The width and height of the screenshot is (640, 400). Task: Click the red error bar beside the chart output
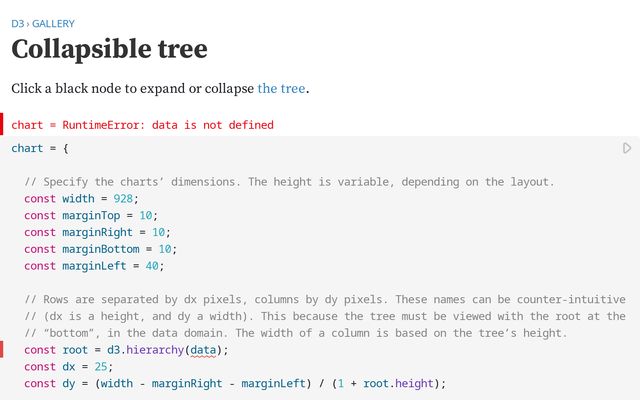click(2, 125)
